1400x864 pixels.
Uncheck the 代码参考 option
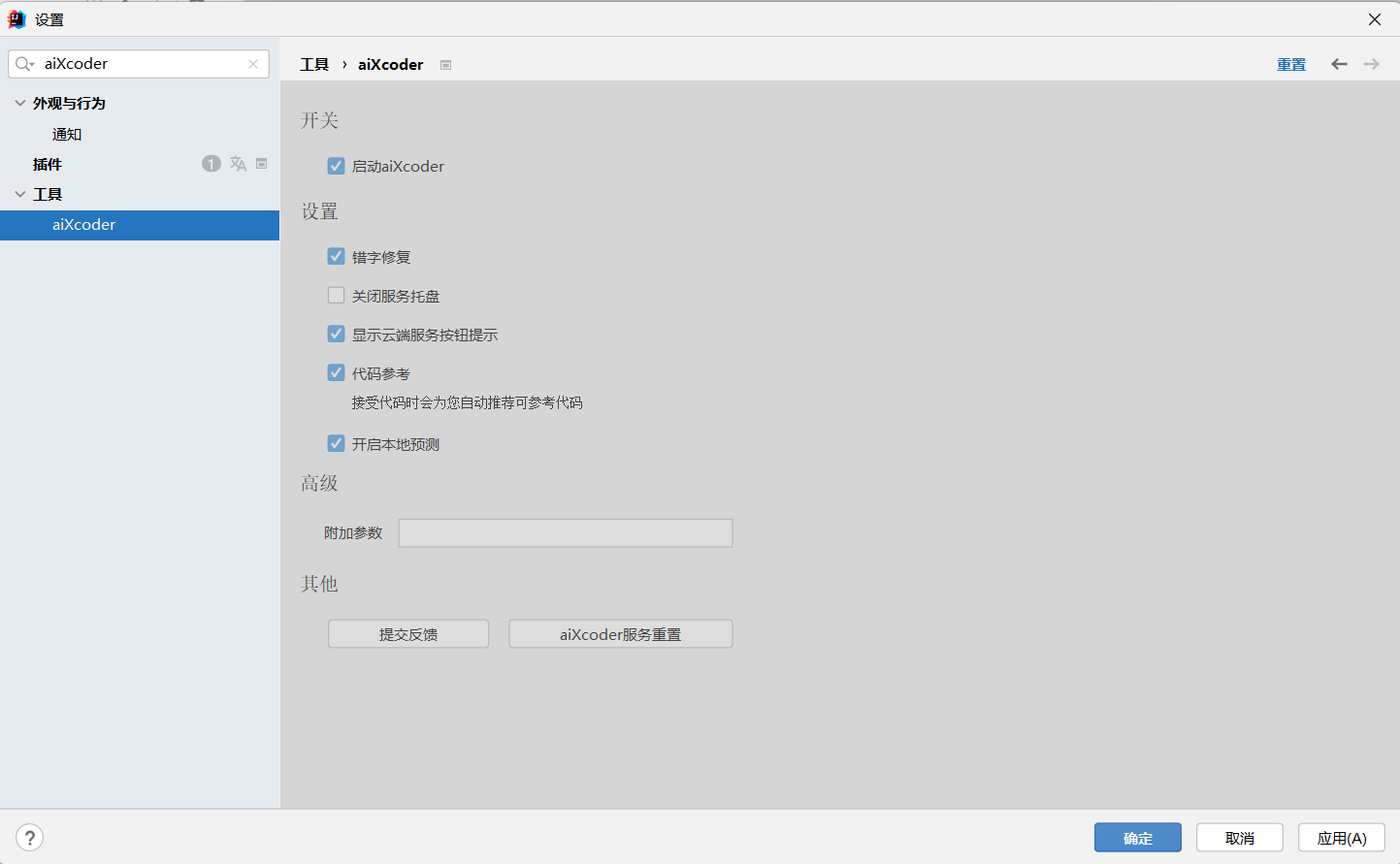(x=337, y=373)
